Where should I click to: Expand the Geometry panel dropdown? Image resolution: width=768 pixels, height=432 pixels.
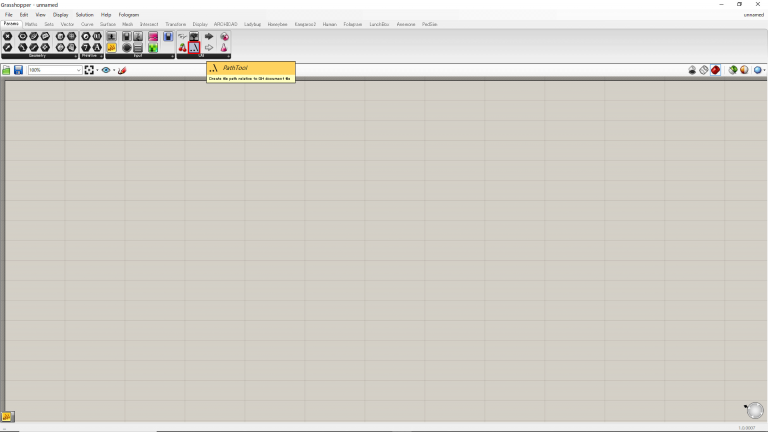click(75, 56)
